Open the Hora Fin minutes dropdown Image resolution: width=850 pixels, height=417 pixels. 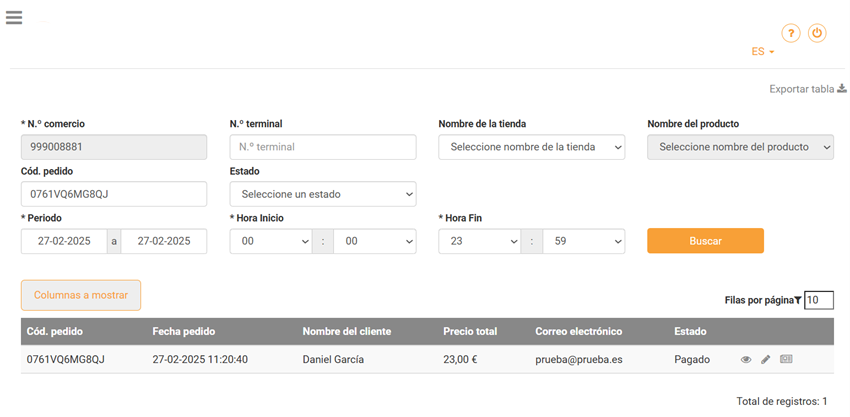(x=583, y=241)
